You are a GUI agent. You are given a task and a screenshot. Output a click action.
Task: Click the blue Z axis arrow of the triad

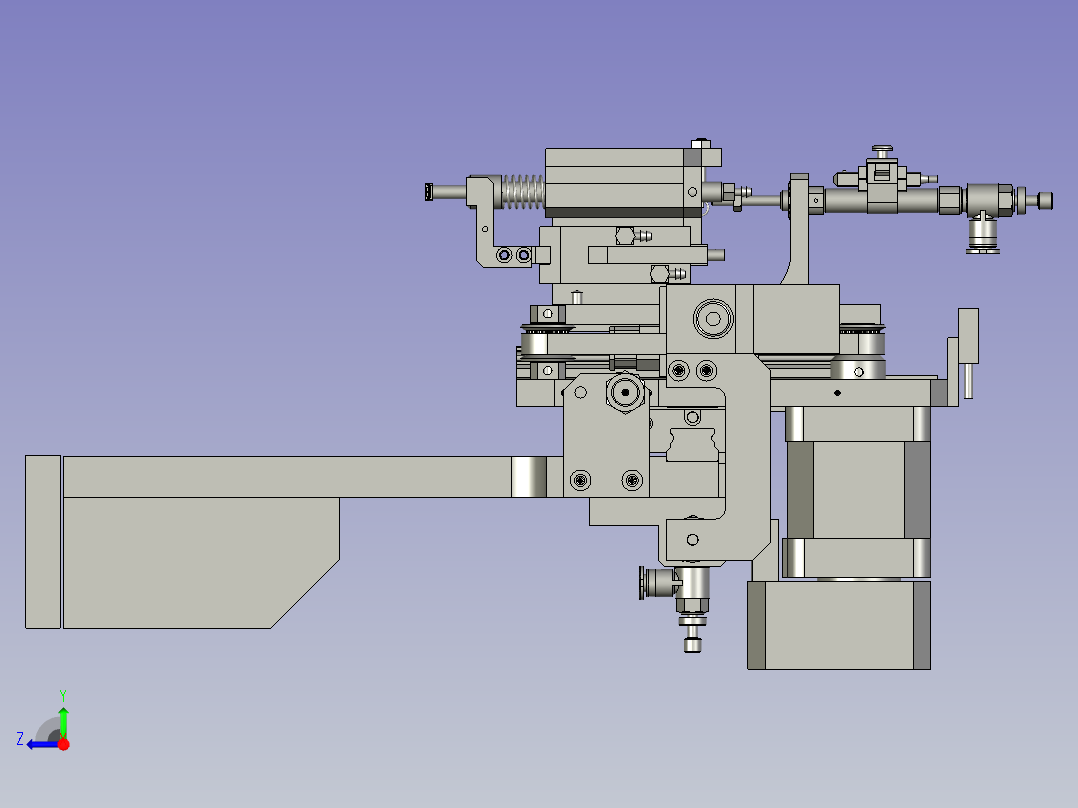[43, 745]
